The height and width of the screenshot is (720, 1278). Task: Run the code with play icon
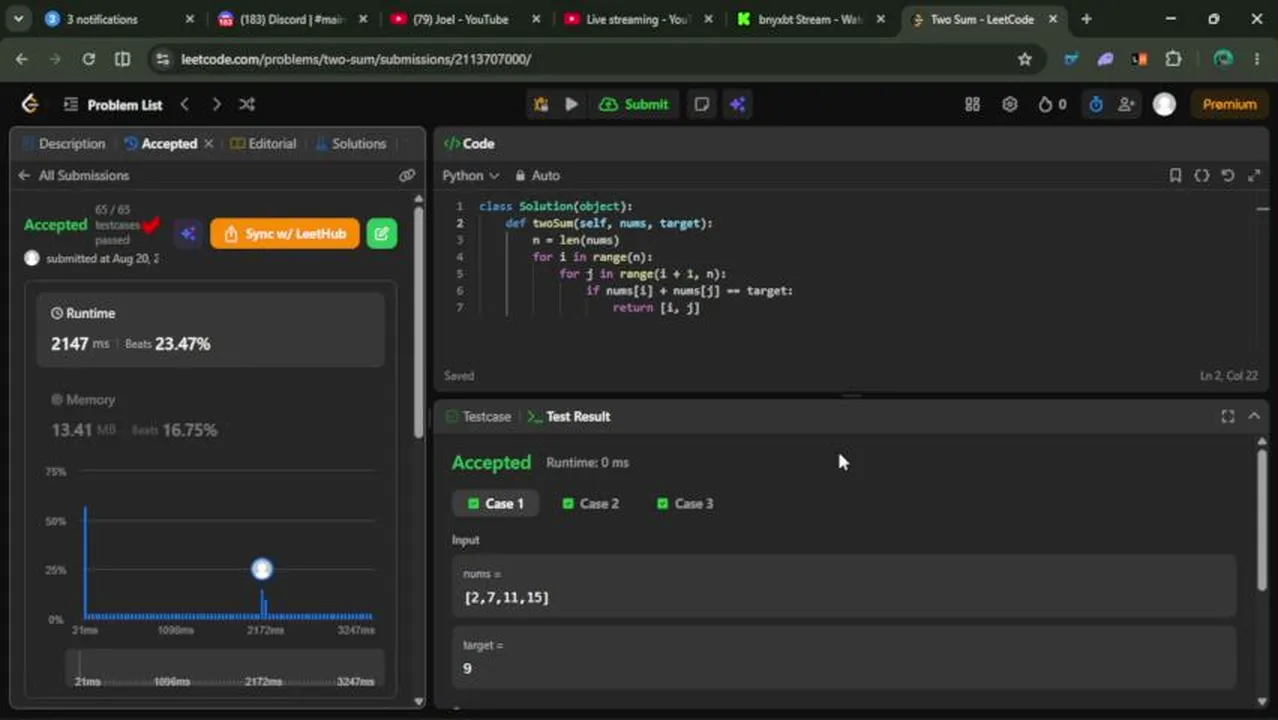(x=571, y=104)
